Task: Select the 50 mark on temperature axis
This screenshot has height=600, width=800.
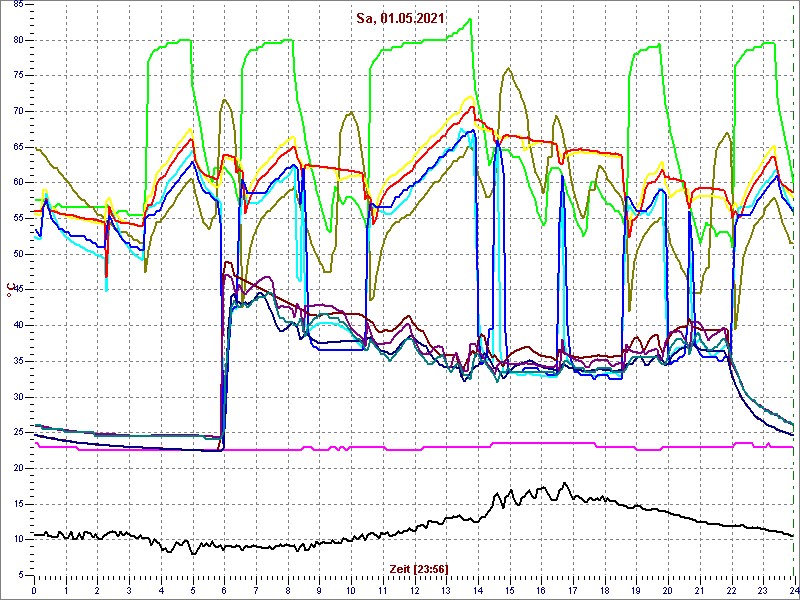Action: pyautogui.click(x=17, y=255)
